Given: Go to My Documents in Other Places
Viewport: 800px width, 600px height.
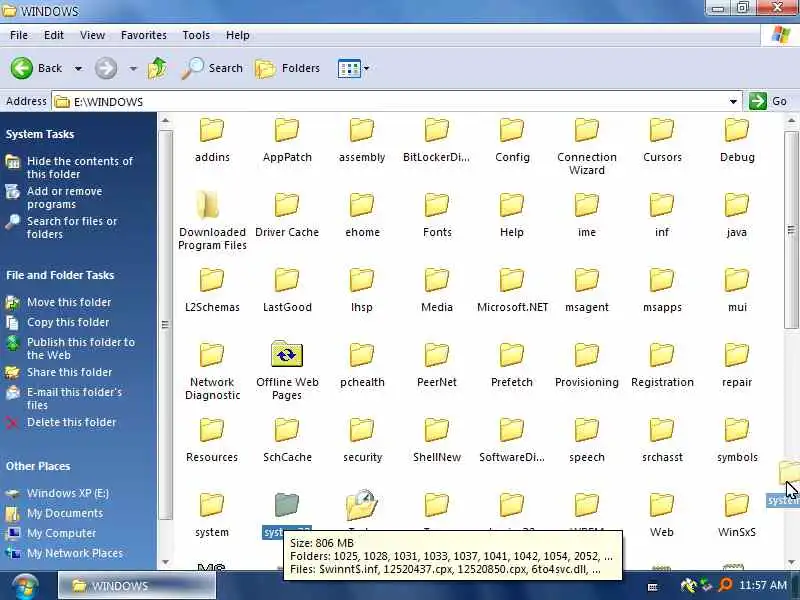Looking at the screenshot, I should point(65,513).
